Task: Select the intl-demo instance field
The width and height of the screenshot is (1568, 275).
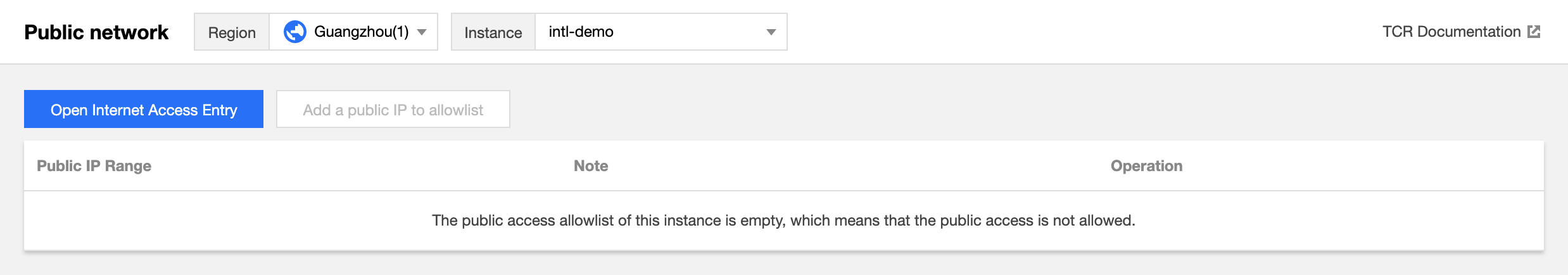Action: (x=661, y=32)
